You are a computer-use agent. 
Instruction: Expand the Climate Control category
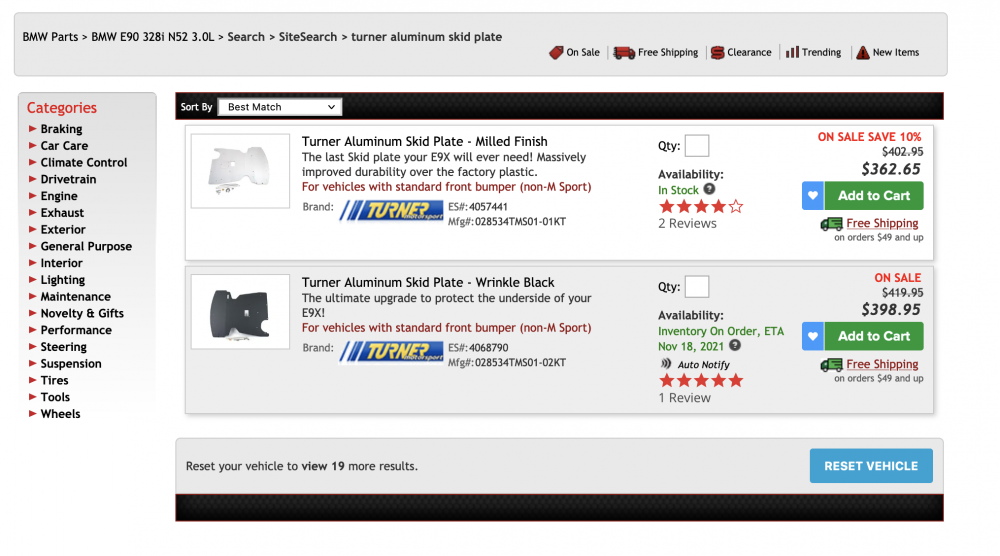coord(84,163)
